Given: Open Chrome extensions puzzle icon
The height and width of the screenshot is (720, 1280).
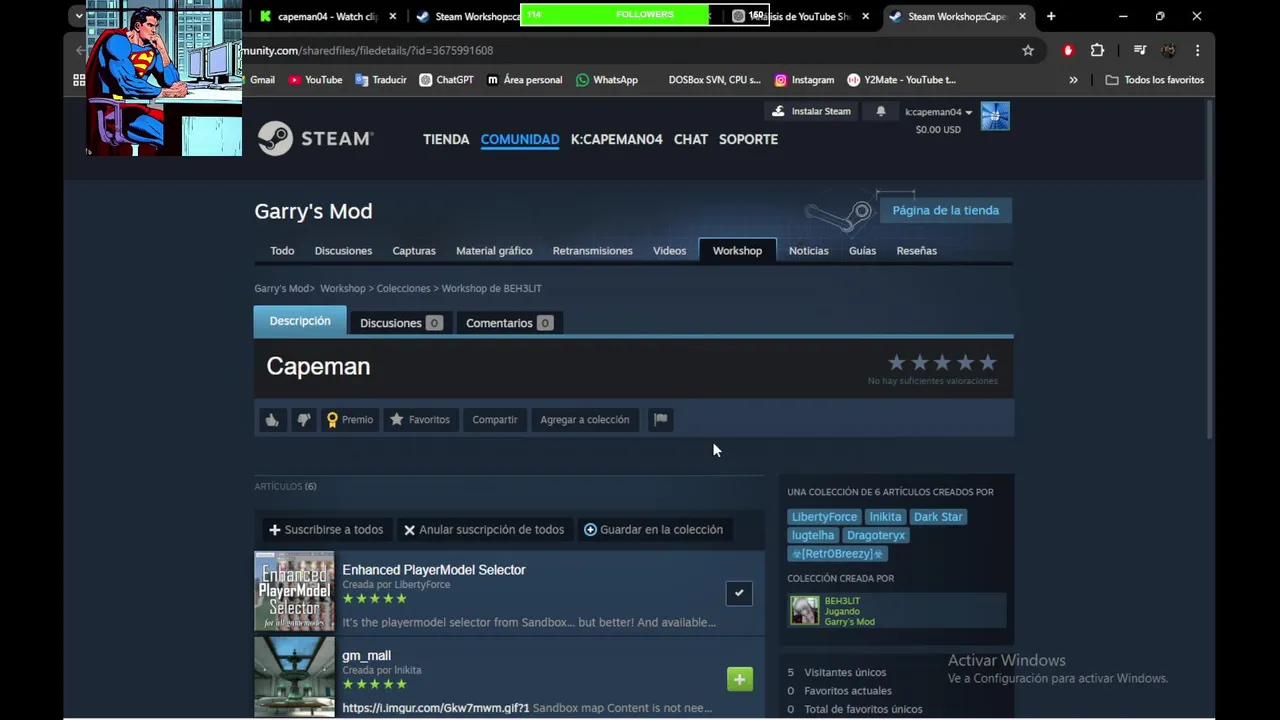Looking at the screenshot, I should coord(1097,50).
